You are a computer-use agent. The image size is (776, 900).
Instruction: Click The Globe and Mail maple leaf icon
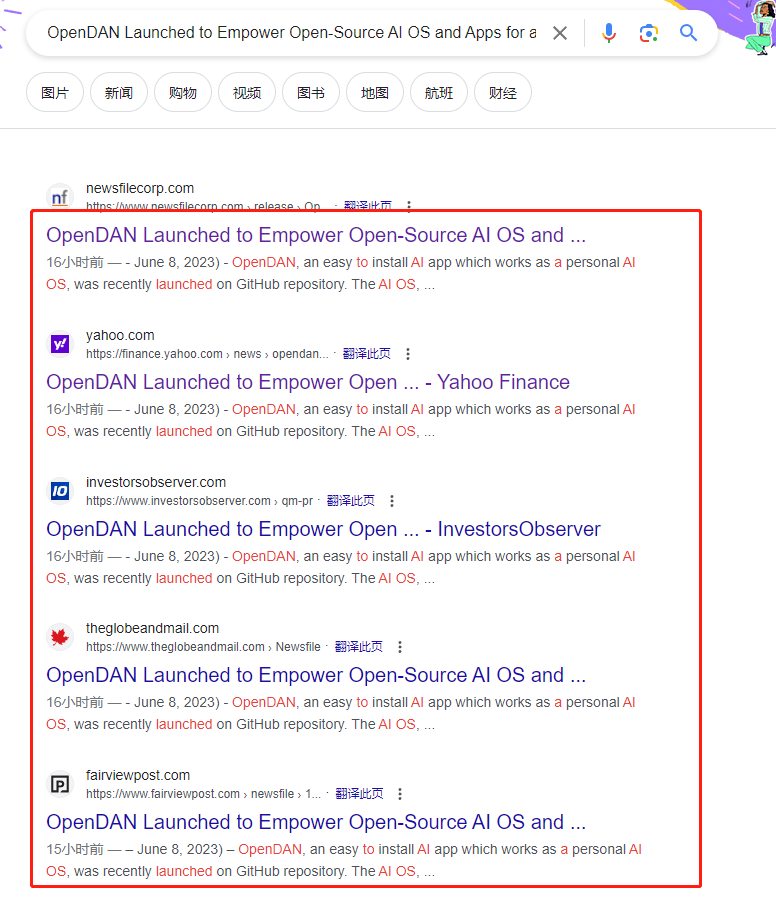60,637
